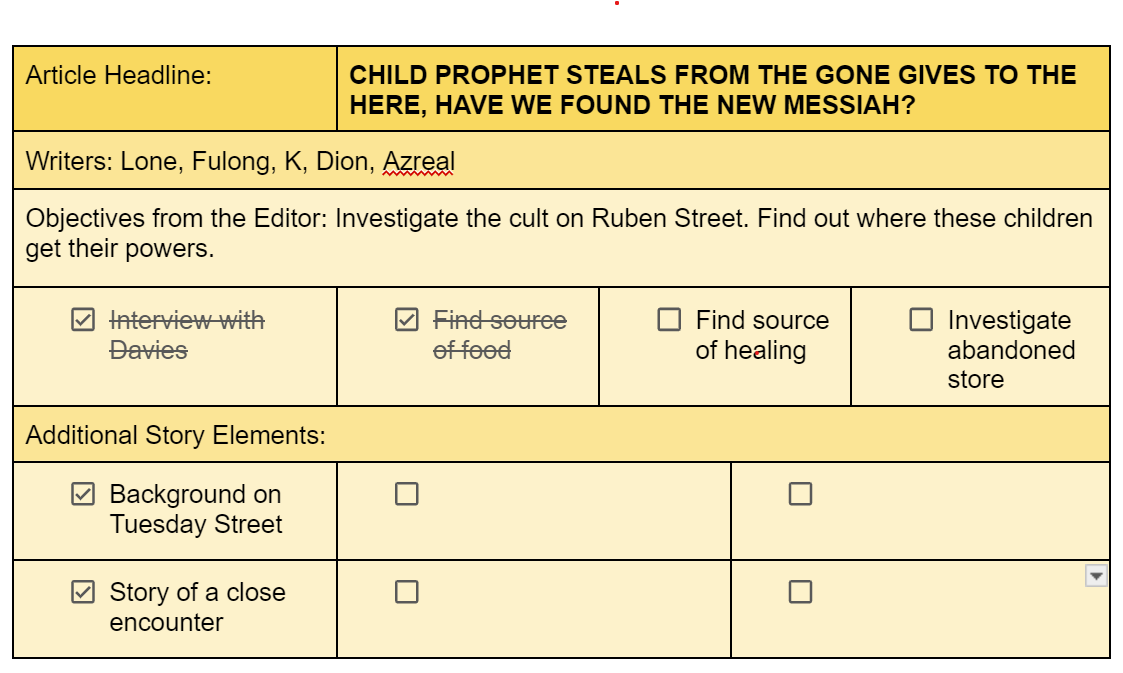Uncheck the Interview with Davies checkbox

(x=83, y=319)
